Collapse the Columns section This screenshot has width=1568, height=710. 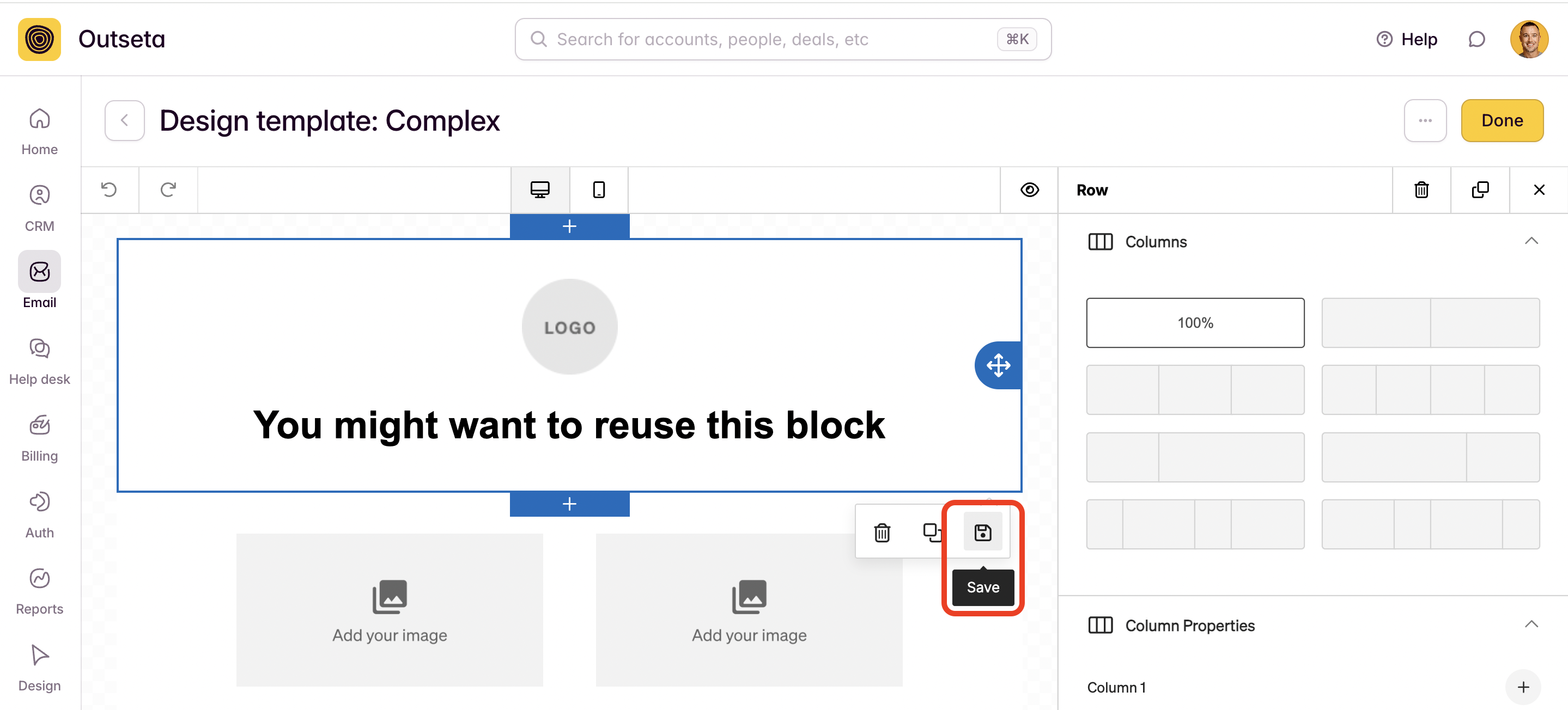1531,242
